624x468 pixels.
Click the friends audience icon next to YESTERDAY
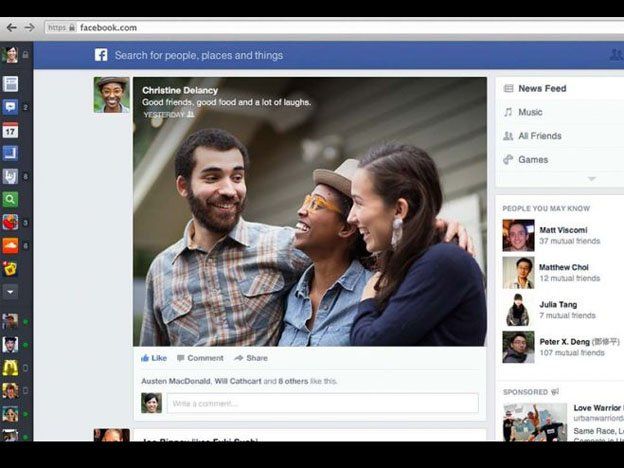[x=191, y=115]
